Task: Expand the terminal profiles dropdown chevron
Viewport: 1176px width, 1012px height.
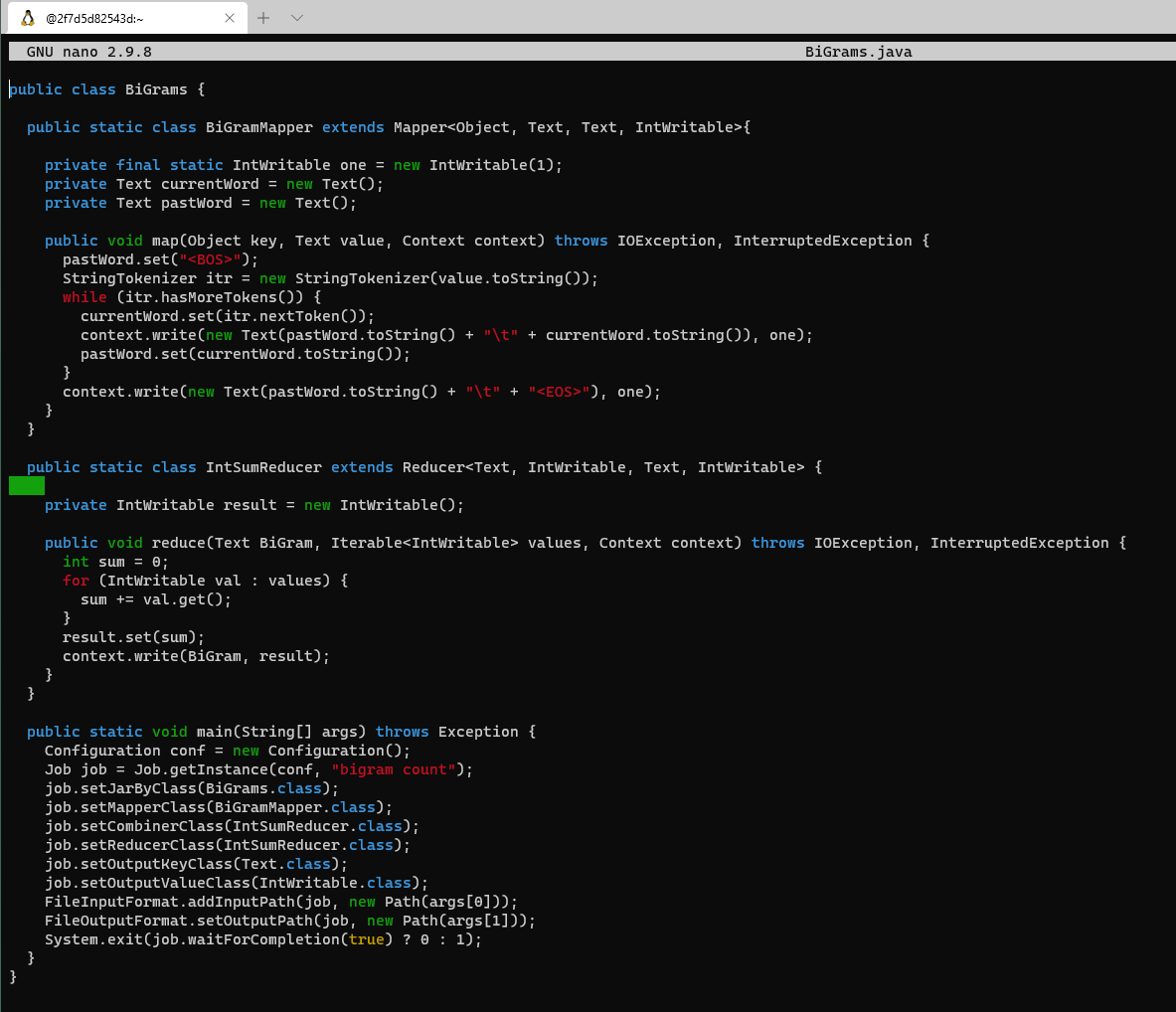Action: click(x=296, y=18)
